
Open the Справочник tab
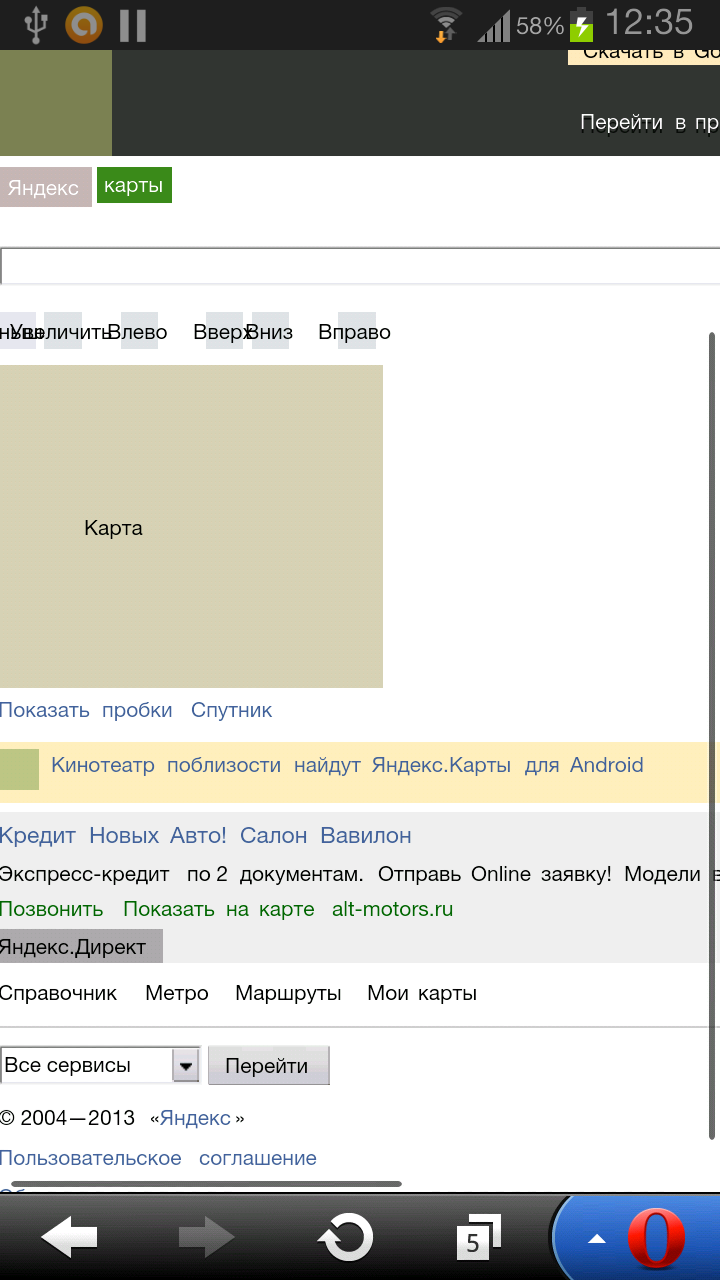59,994
